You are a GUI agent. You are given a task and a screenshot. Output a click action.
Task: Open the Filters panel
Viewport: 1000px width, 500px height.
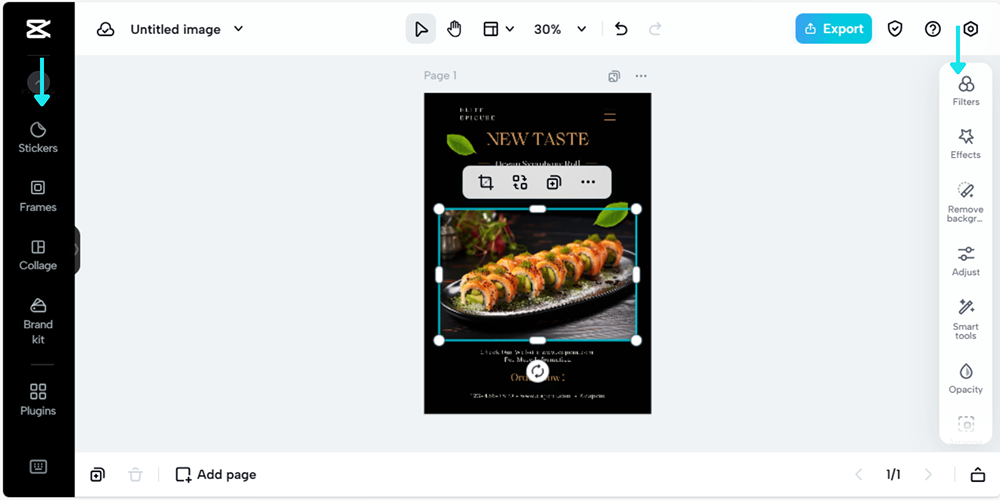point(966,91)
